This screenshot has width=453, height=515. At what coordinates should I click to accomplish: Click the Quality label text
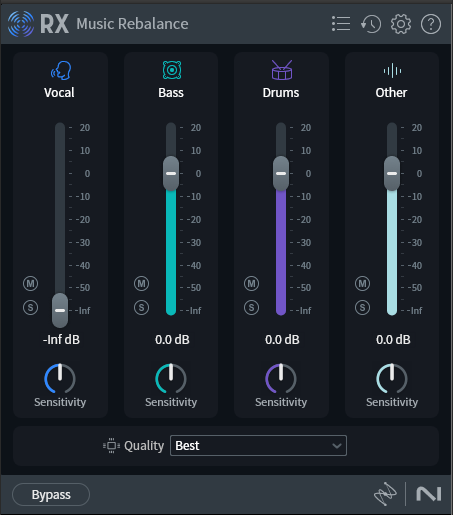coord(144,446)
